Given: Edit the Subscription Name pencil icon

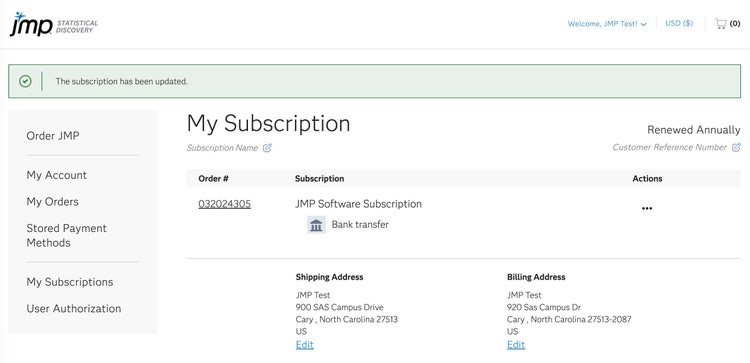Looking at the screenshot, I should (x=267, y=148).
